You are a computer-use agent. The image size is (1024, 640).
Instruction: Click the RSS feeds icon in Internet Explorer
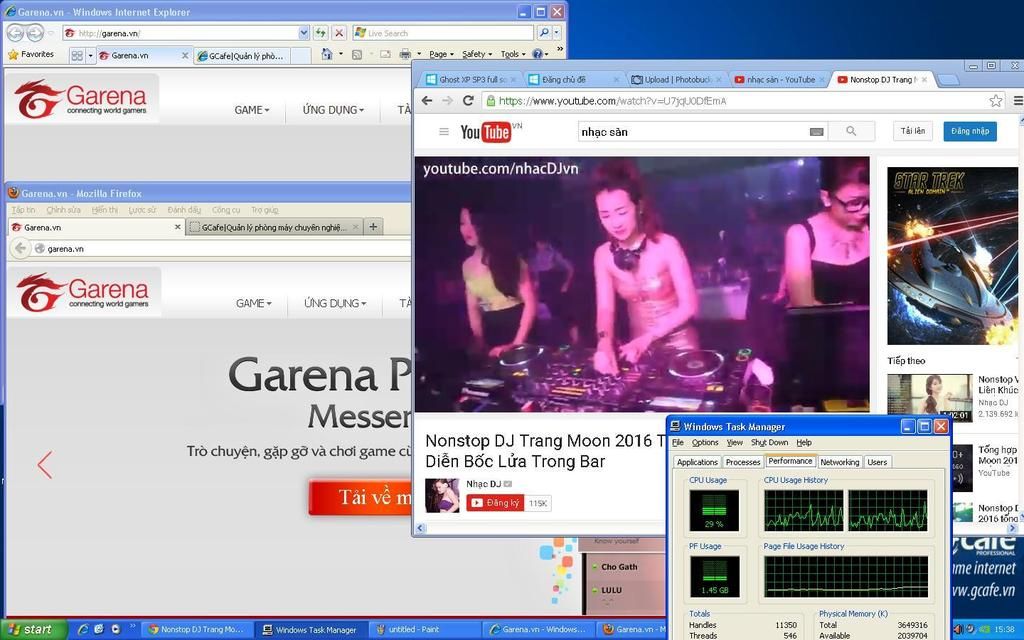[x=357, y=55]
